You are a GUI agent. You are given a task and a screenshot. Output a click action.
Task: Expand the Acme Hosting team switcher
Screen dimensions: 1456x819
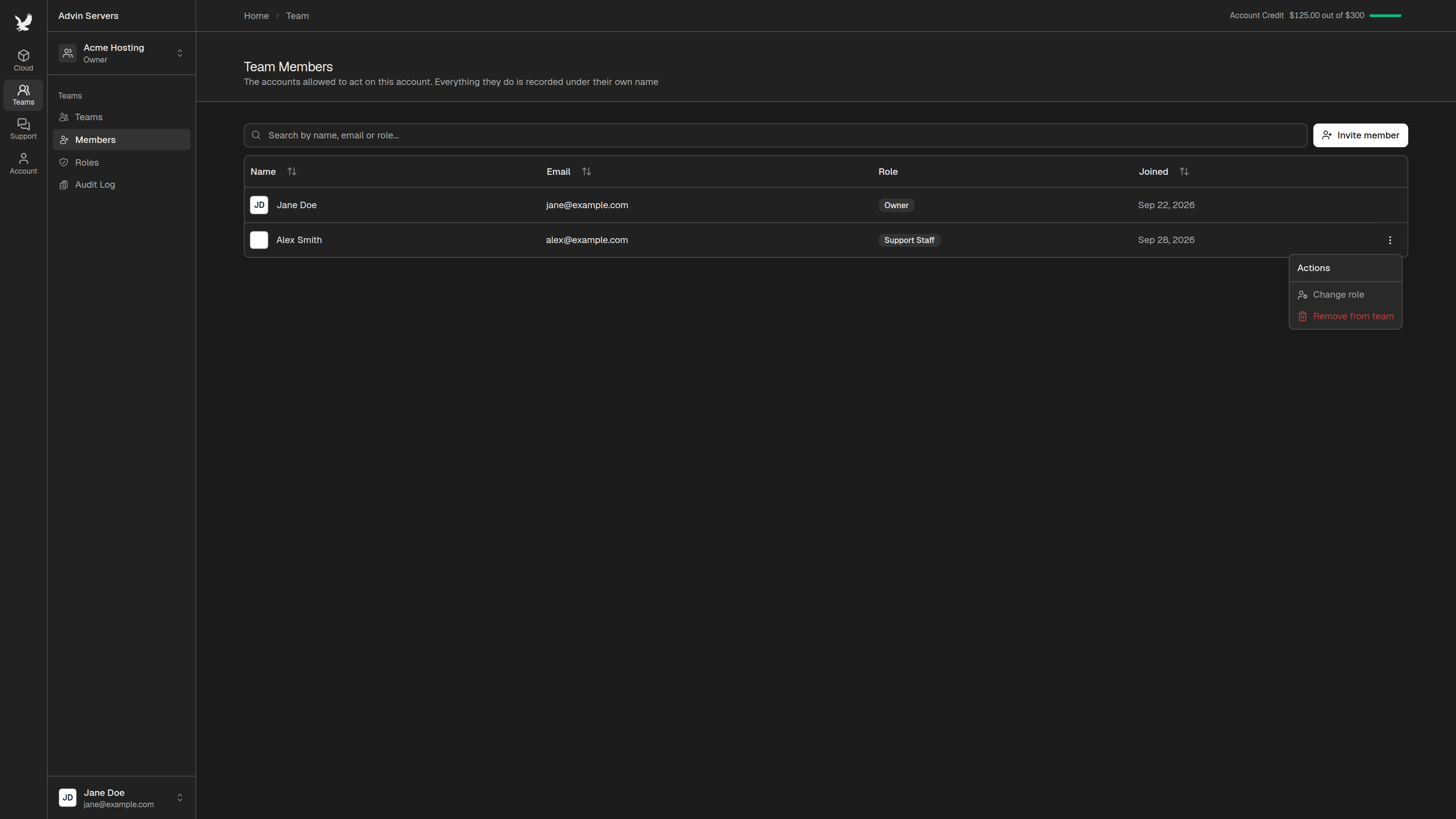(180, 53)
